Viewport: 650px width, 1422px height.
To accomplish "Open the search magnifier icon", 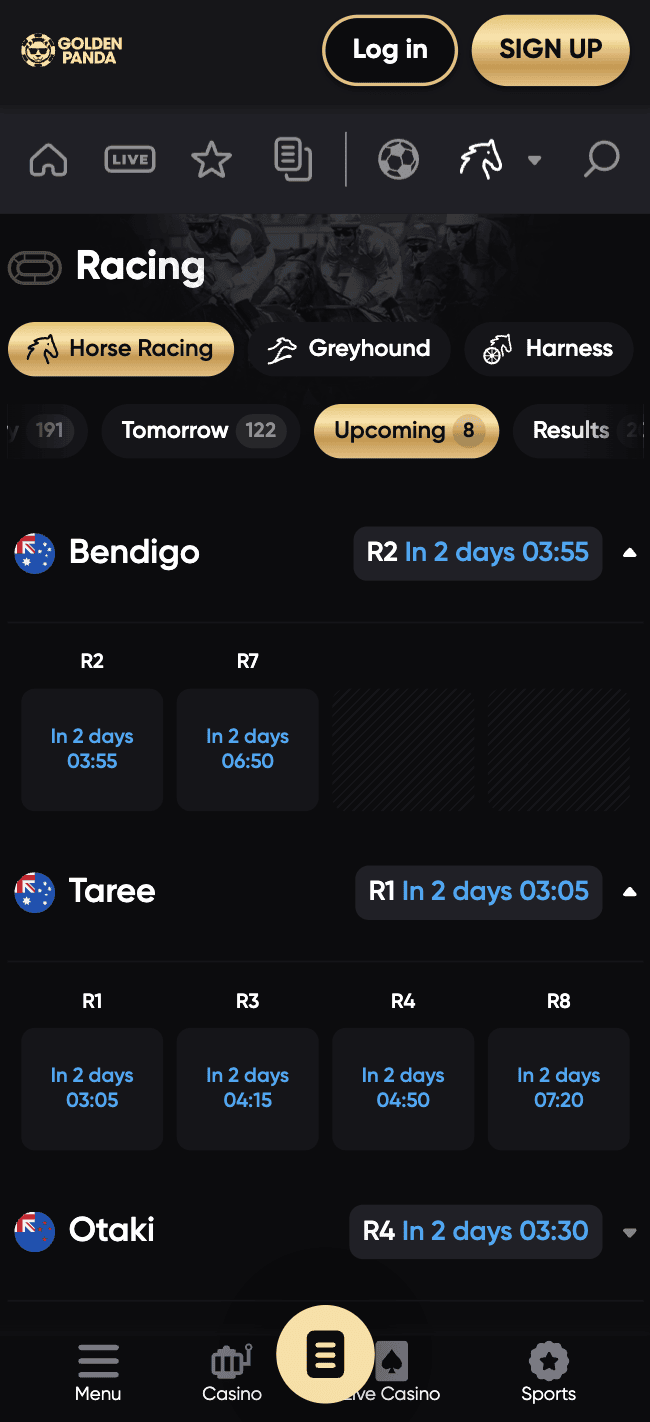I will tap(602, 160).
